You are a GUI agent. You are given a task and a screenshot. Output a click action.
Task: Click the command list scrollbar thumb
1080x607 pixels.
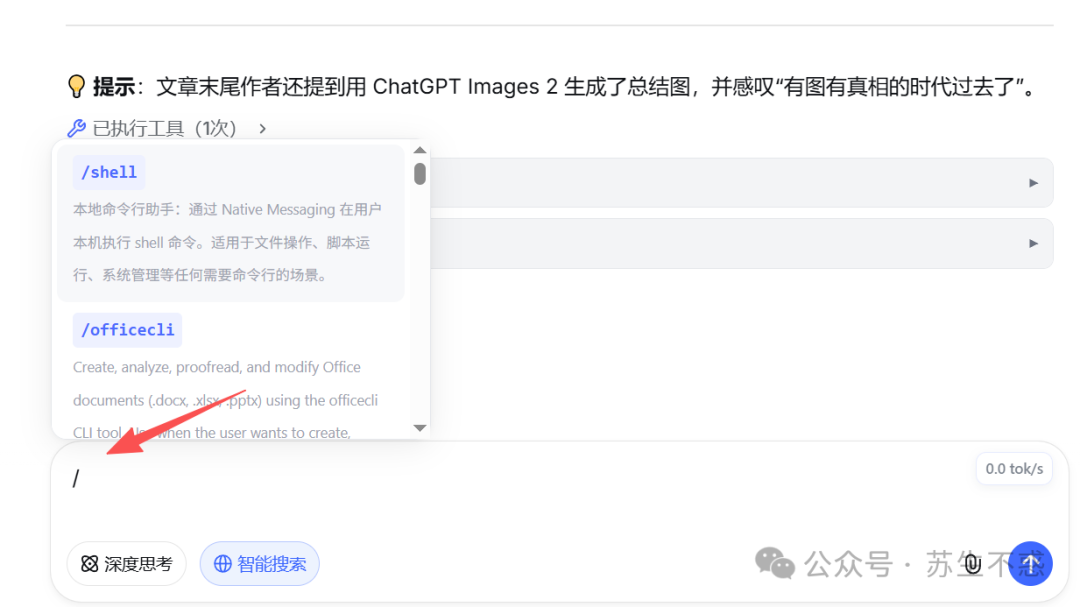point(420,174)
